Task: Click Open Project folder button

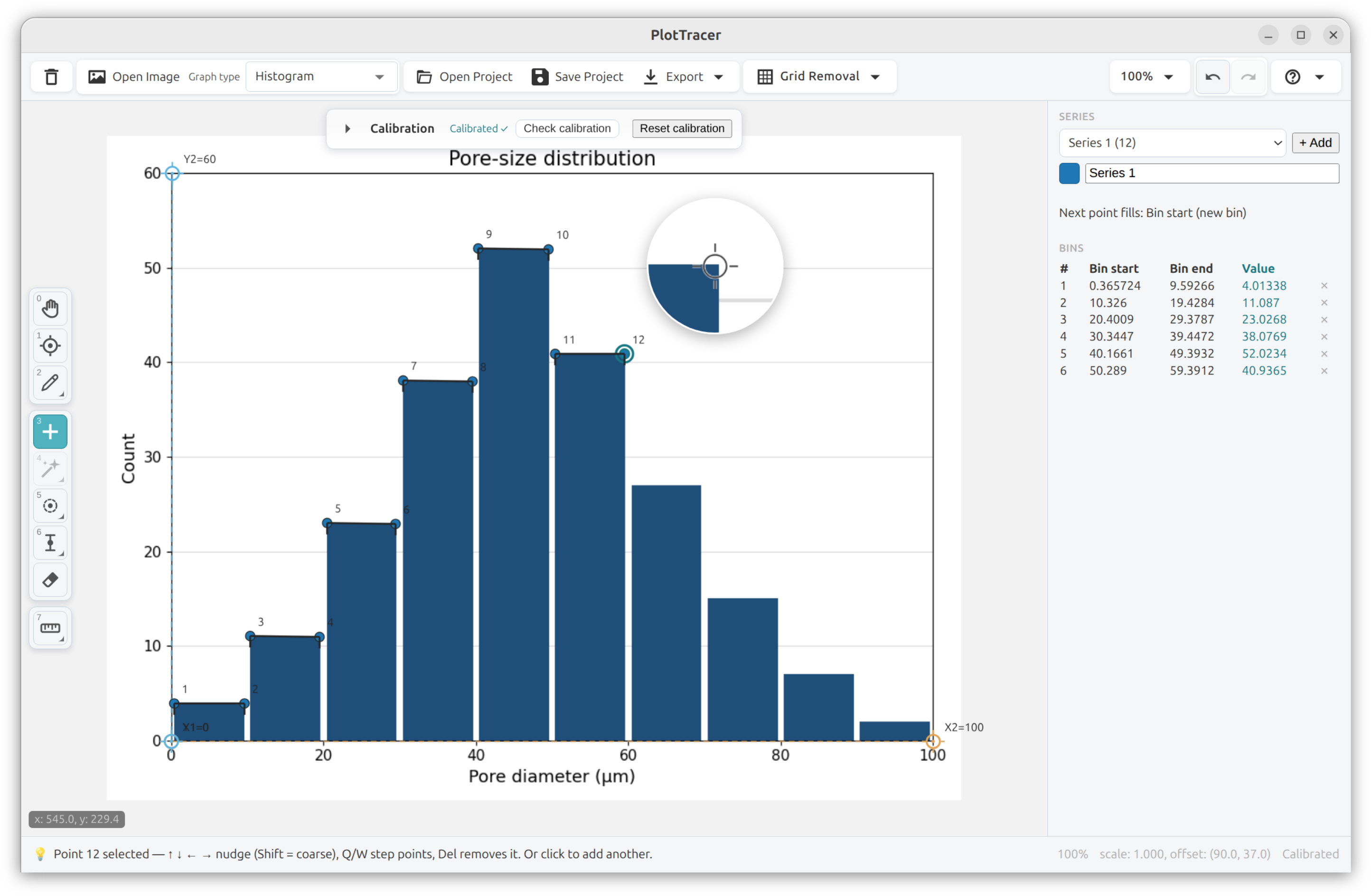Action: click(x=464, y=76)
